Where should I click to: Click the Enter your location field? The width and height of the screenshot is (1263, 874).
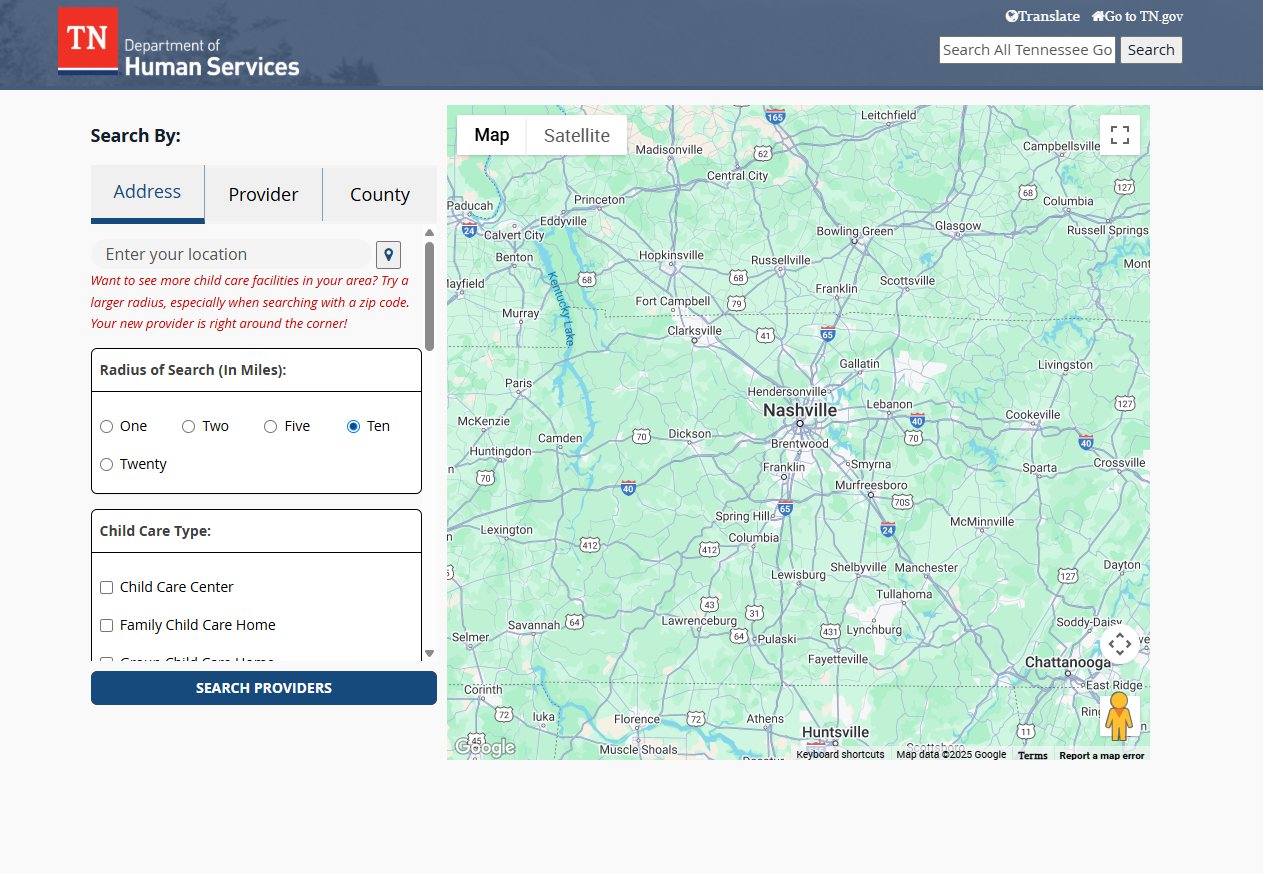tap(231, 254)
